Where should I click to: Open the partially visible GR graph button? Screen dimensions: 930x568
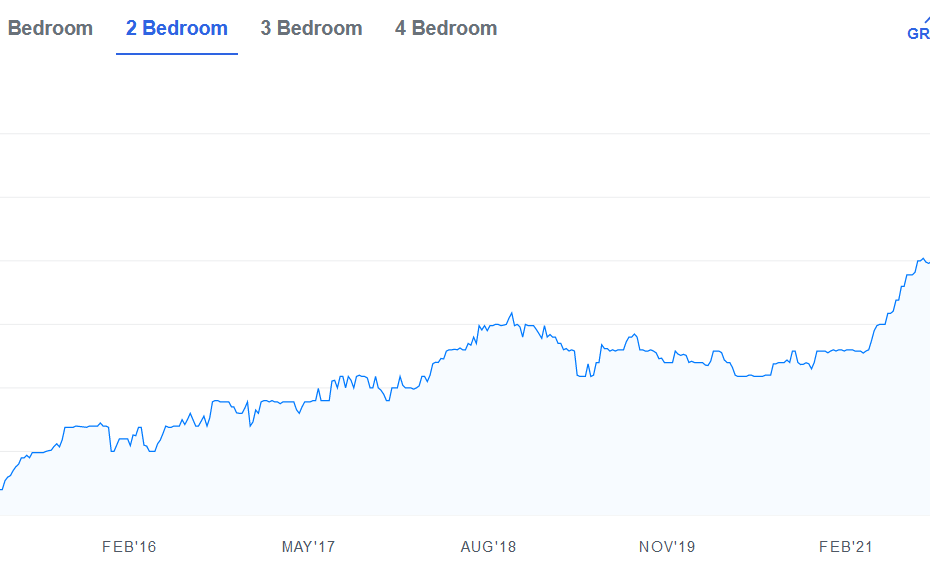(x=919, y=30)
